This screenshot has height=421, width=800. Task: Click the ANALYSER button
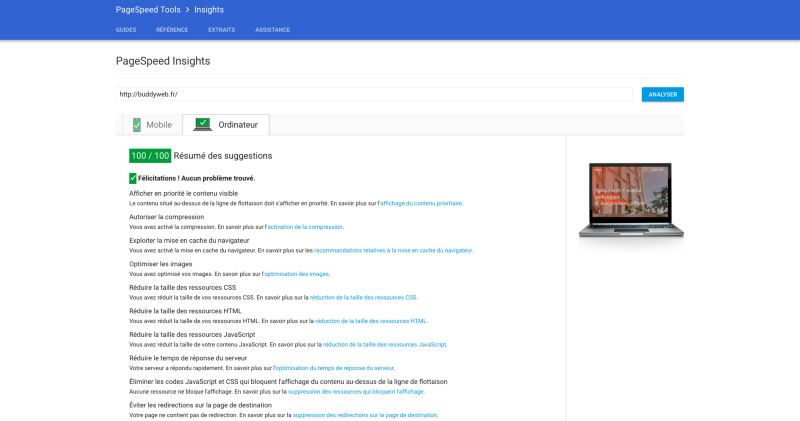click(x=663, y=94)
